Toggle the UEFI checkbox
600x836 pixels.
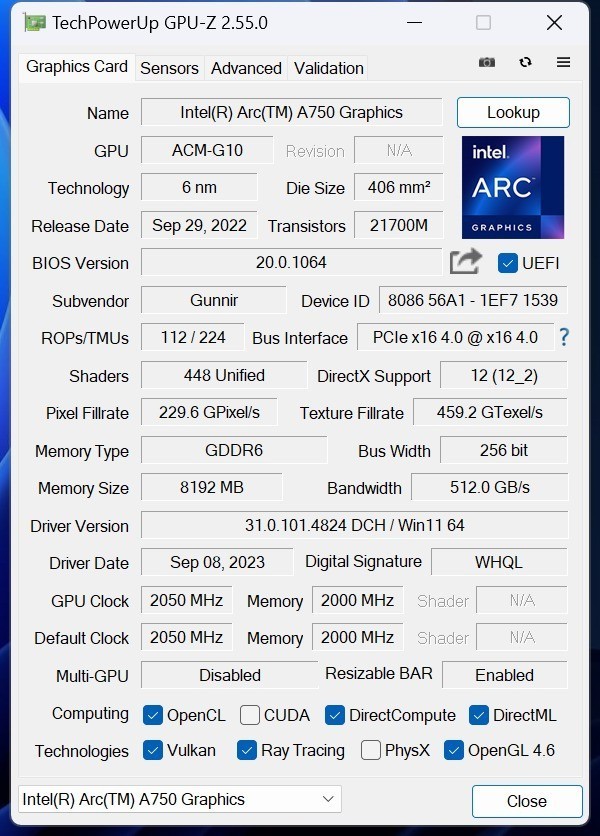507,263
